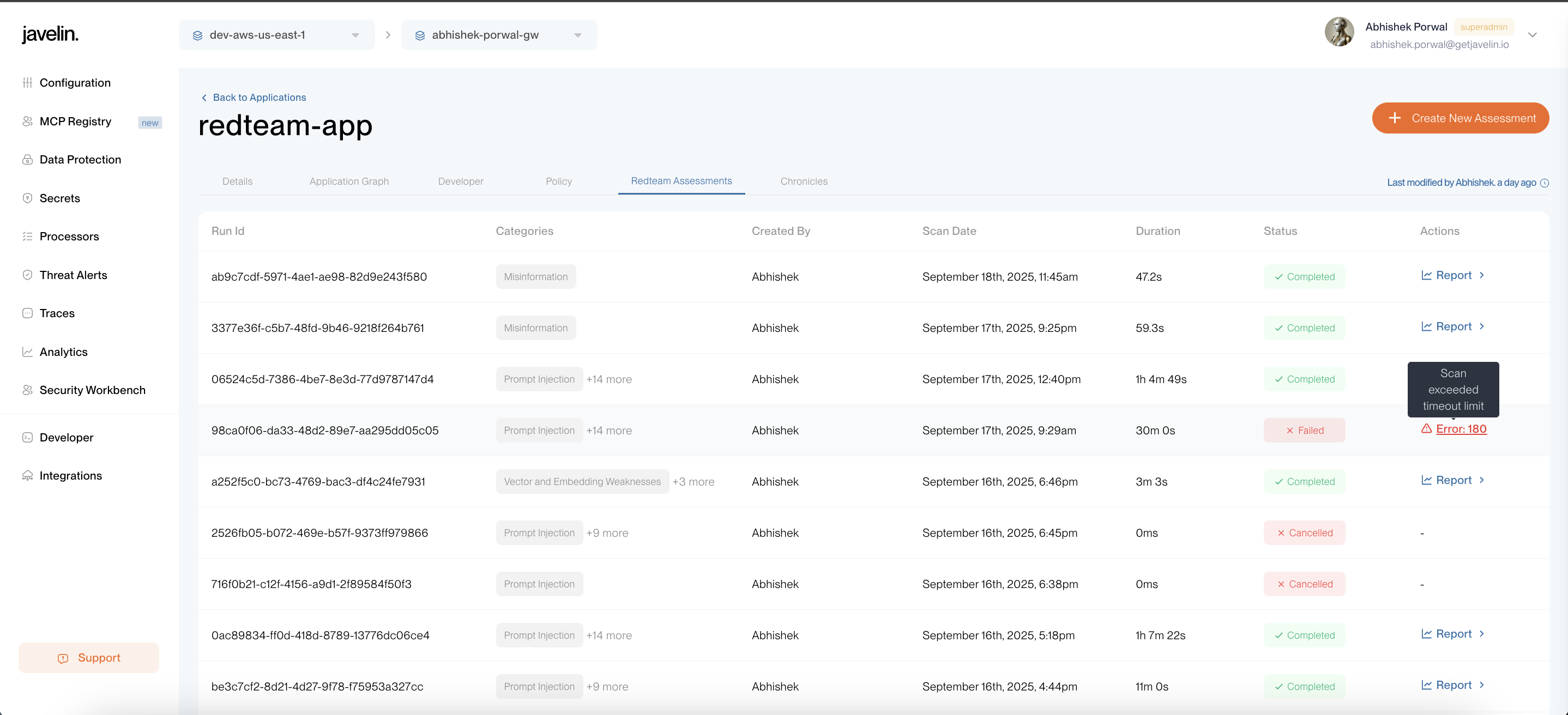Click the clock icon next to last modified

(x=1544, y=183)
